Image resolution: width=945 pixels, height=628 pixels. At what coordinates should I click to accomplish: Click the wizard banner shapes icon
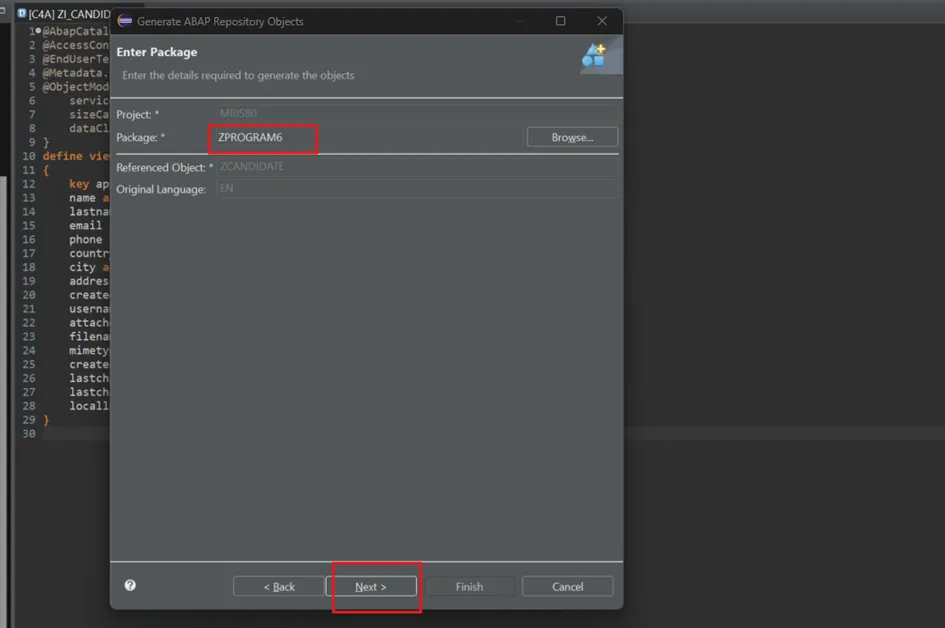594,56
